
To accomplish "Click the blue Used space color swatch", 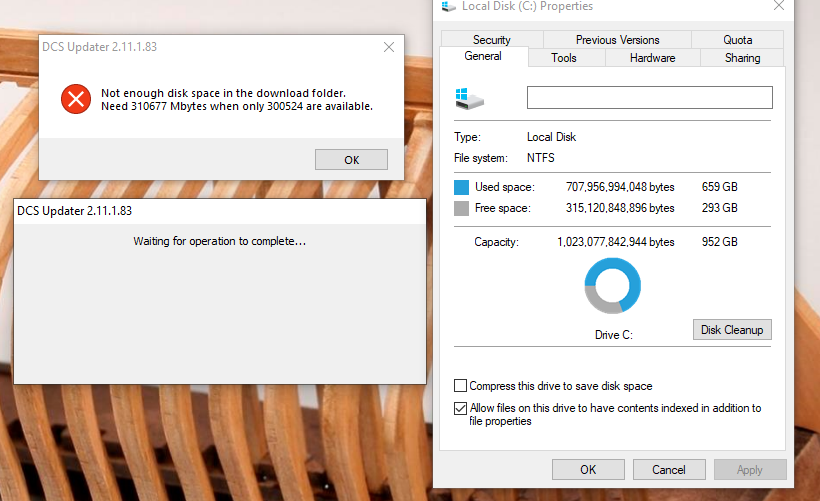I will tap(461, 187).
